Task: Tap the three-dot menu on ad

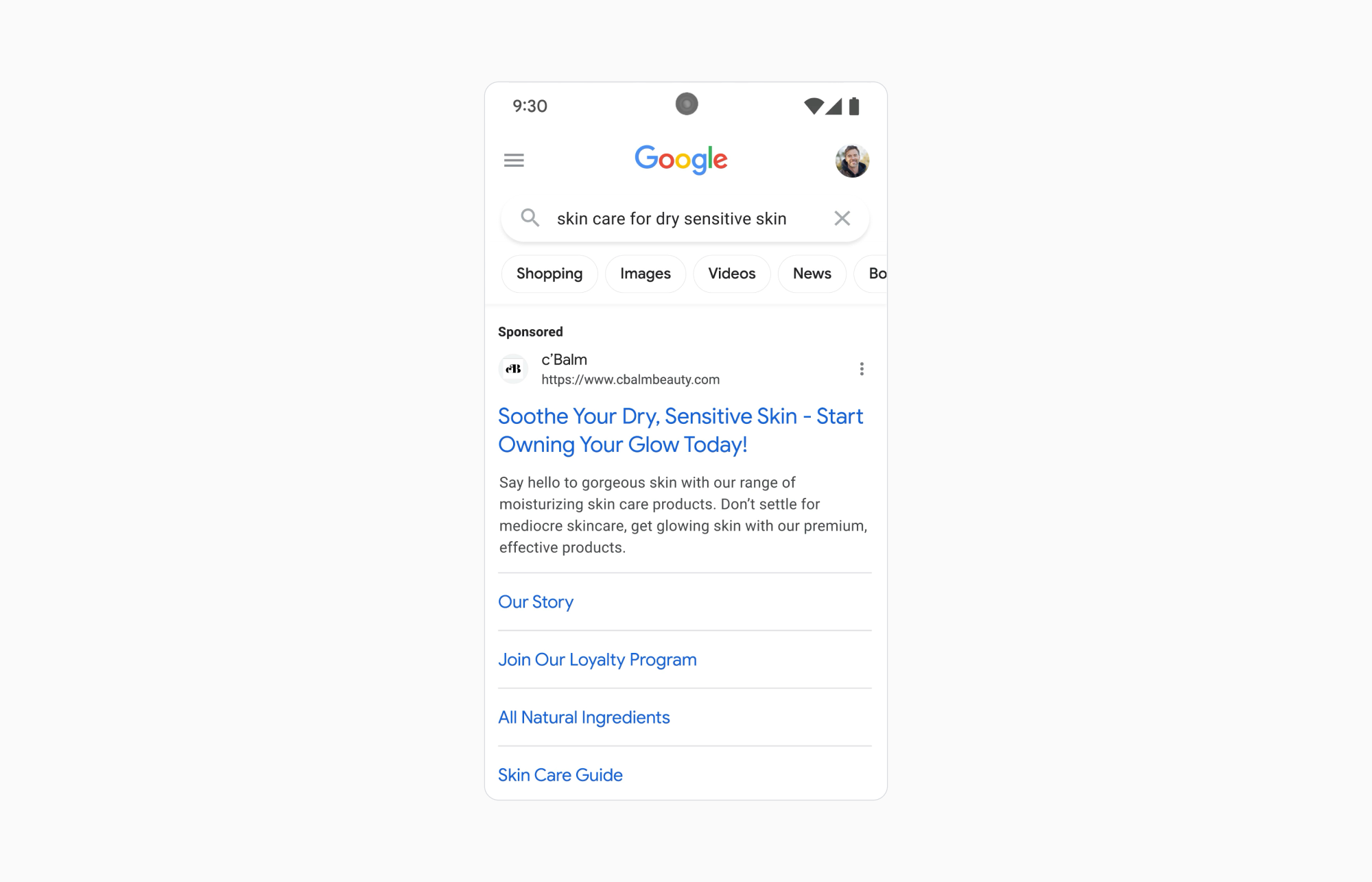Action: tap(862, 369)
